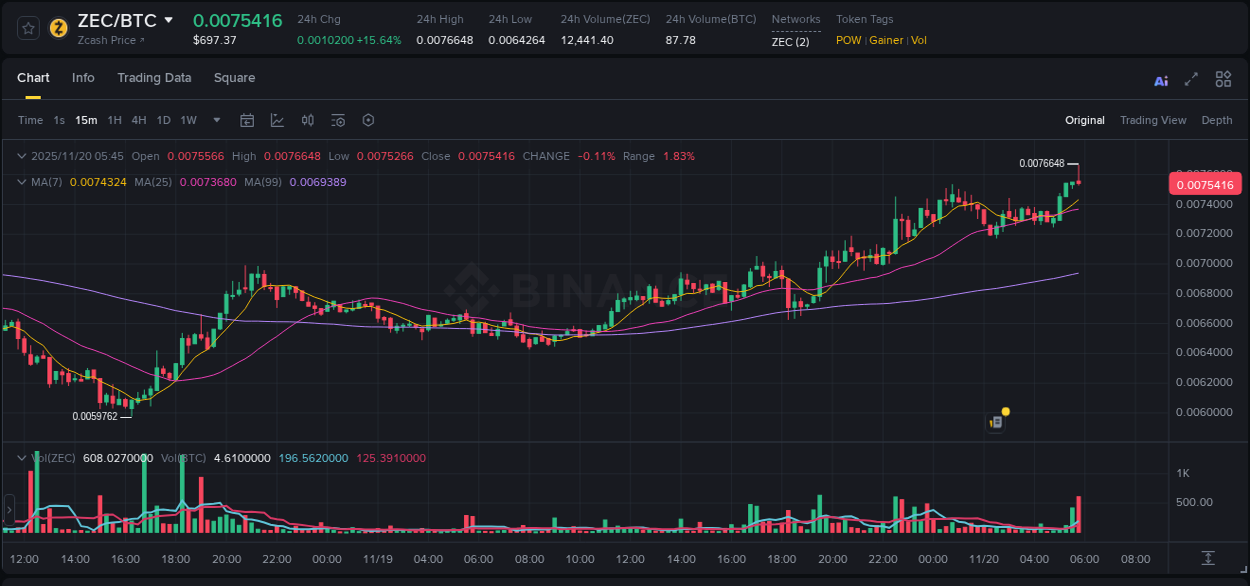Open the POW token tag
The height and width of the screenshot is (586, 1250).
point(848,40)
